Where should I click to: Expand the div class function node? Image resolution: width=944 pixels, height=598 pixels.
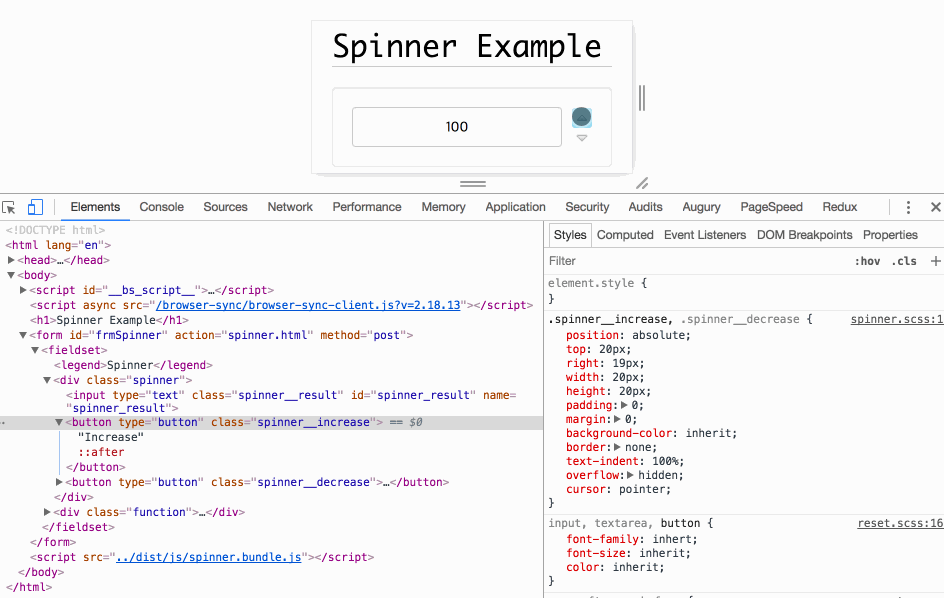click(47, 512)
